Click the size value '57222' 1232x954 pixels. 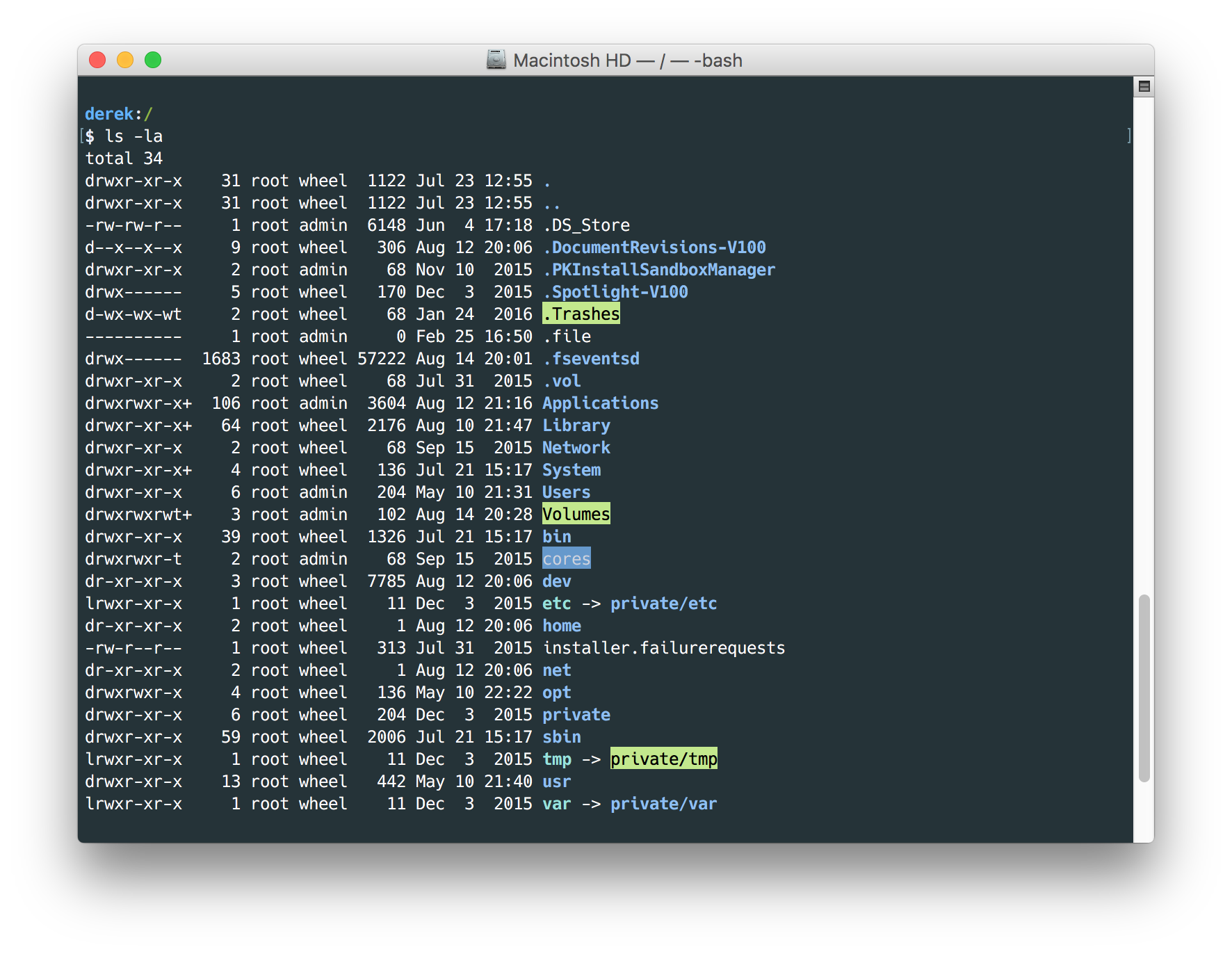(382, 359)
